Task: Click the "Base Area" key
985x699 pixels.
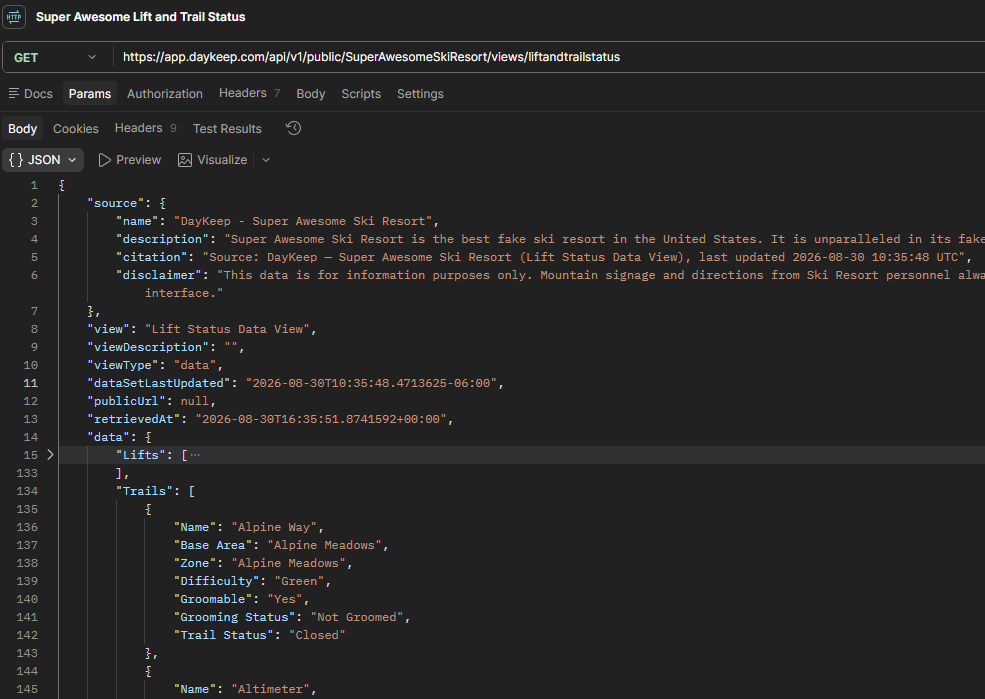Action: pyautogui.click(x=213, y=545)
